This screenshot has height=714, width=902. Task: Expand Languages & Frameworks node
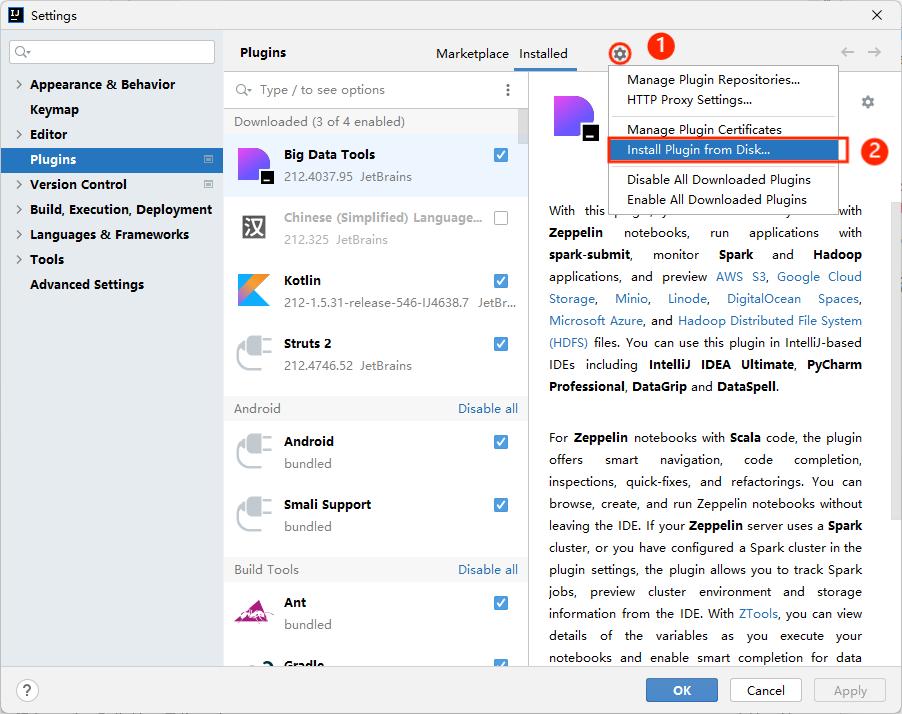coord(19,234)
